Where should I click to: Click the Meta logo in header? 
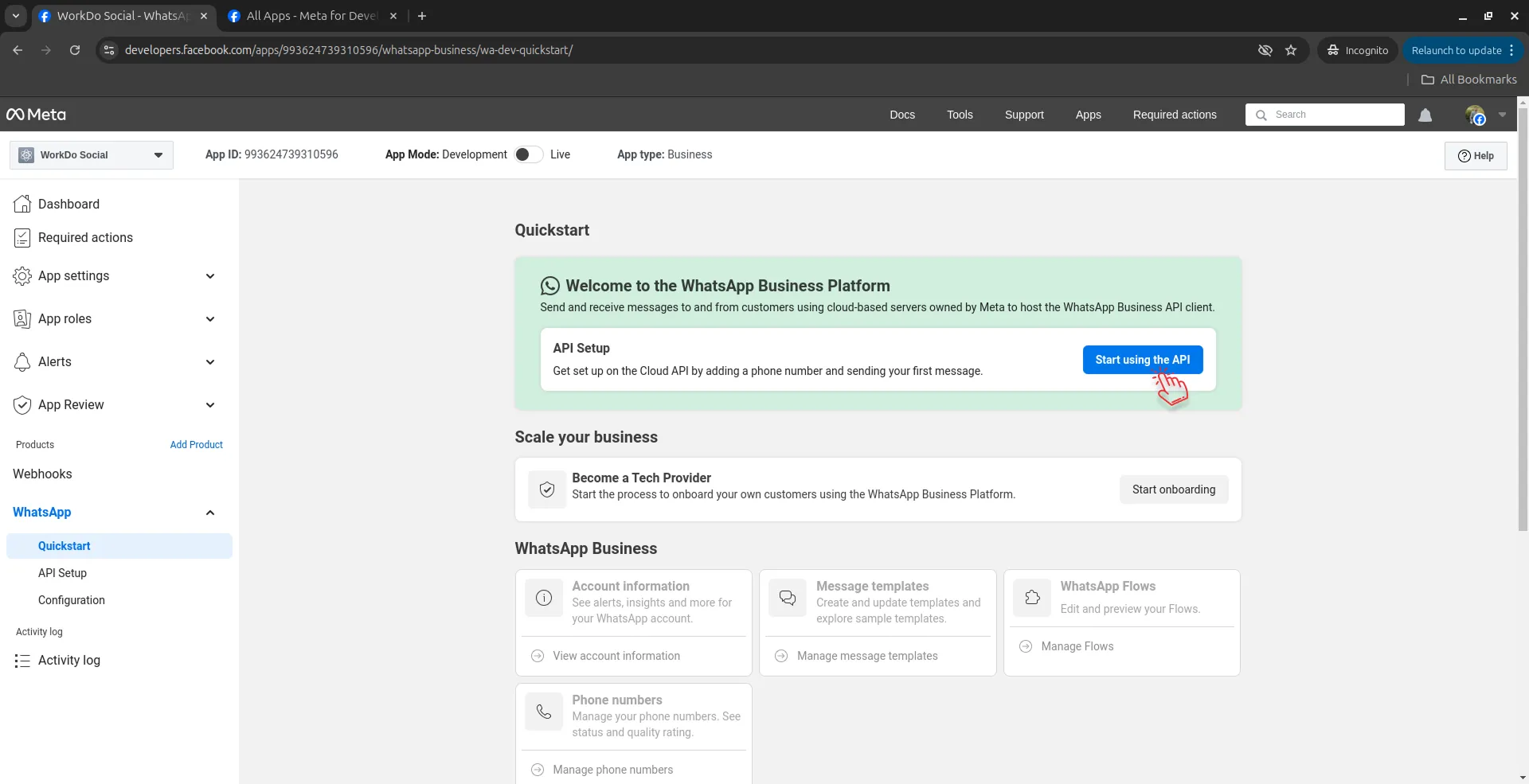coord(37,115)
